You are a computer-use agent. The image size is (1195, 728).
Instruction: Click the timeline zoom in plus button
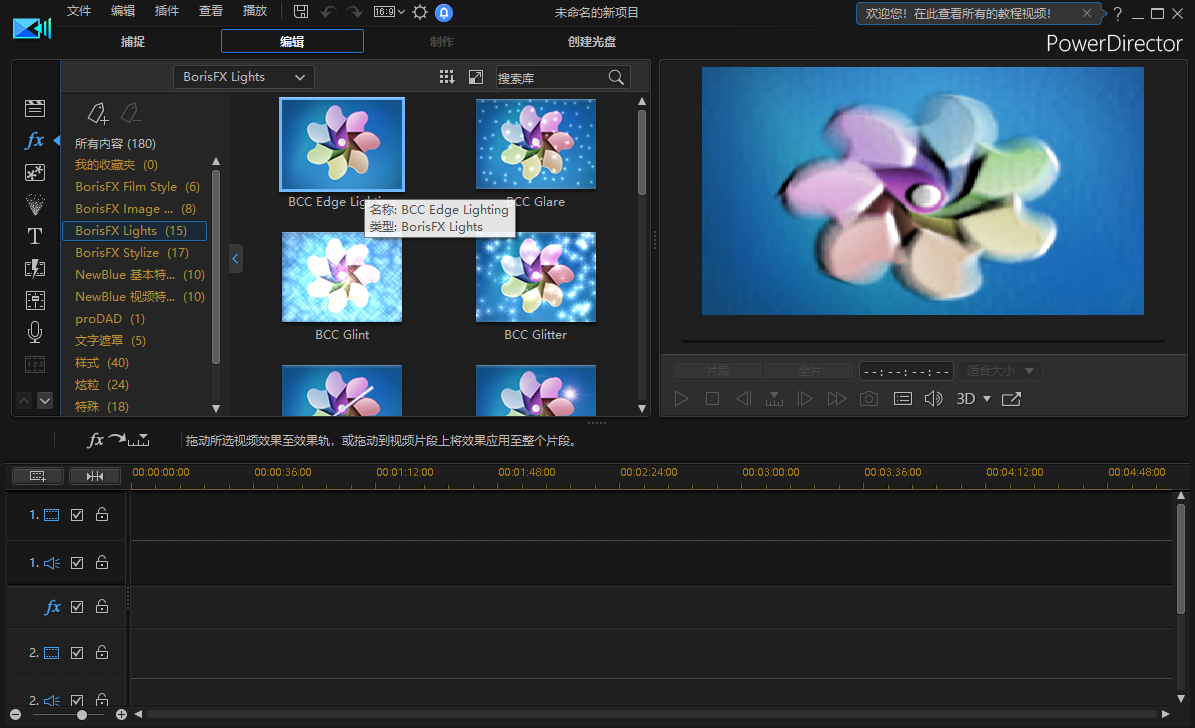coord(121,714)
